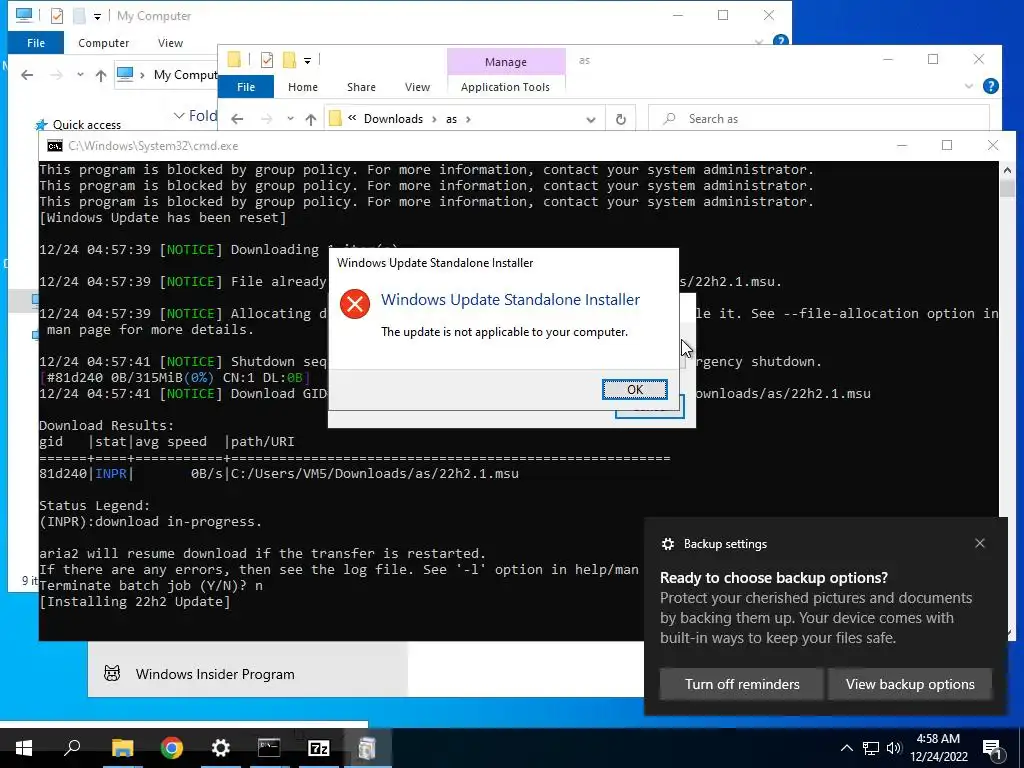
Task: Open volume control tray icon
Action: 894,748
